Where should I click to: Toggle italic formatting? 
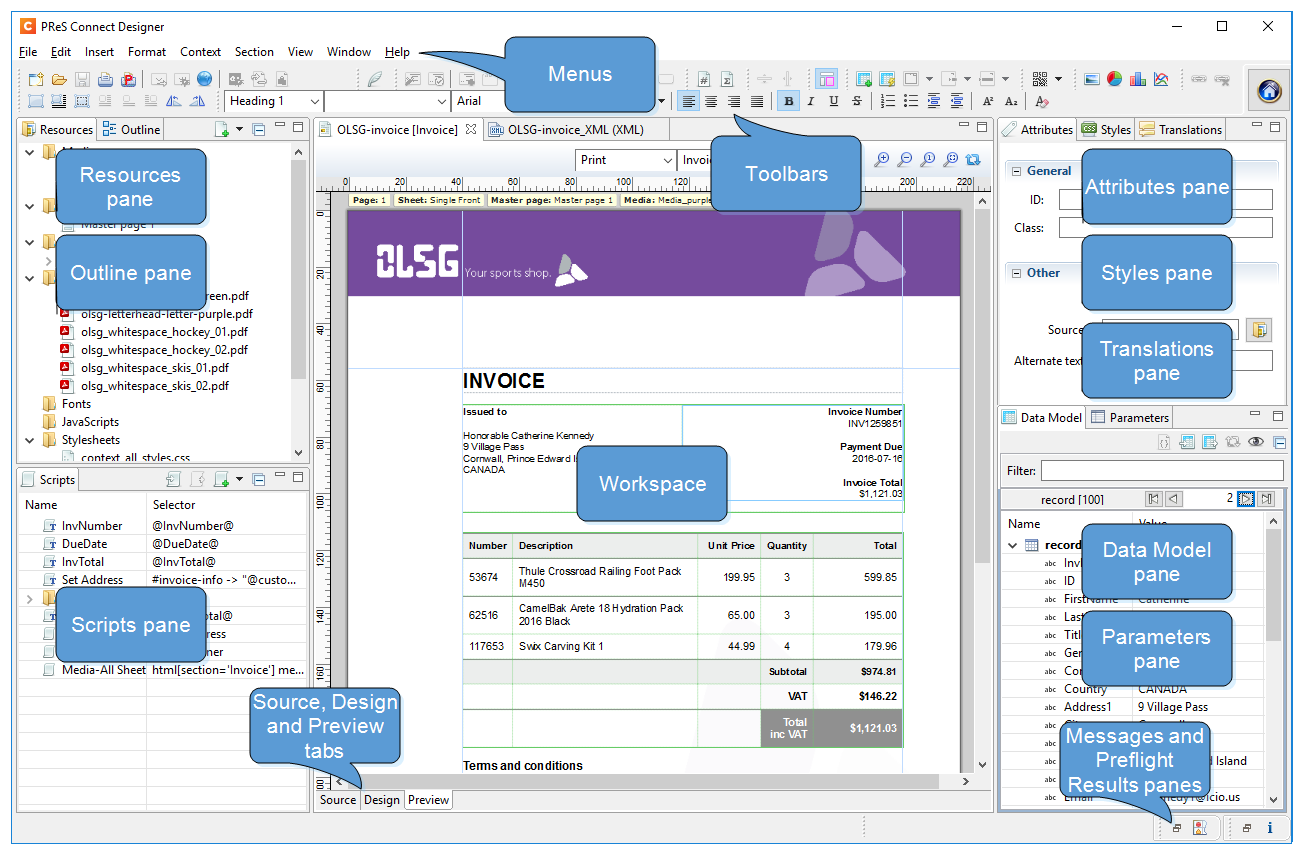[x=811, y=101]
